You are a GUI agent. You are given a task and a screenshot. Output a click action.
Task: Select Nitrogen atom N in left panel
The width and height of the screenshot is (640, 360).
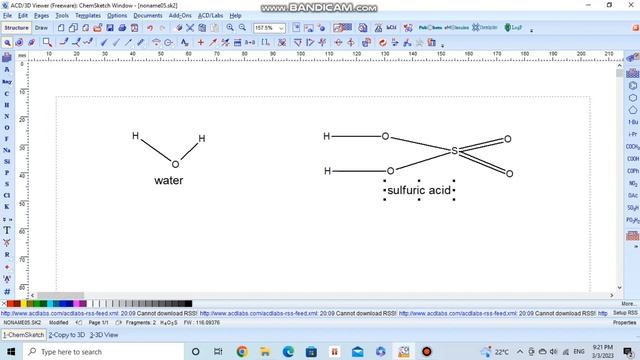pos(7,116)
